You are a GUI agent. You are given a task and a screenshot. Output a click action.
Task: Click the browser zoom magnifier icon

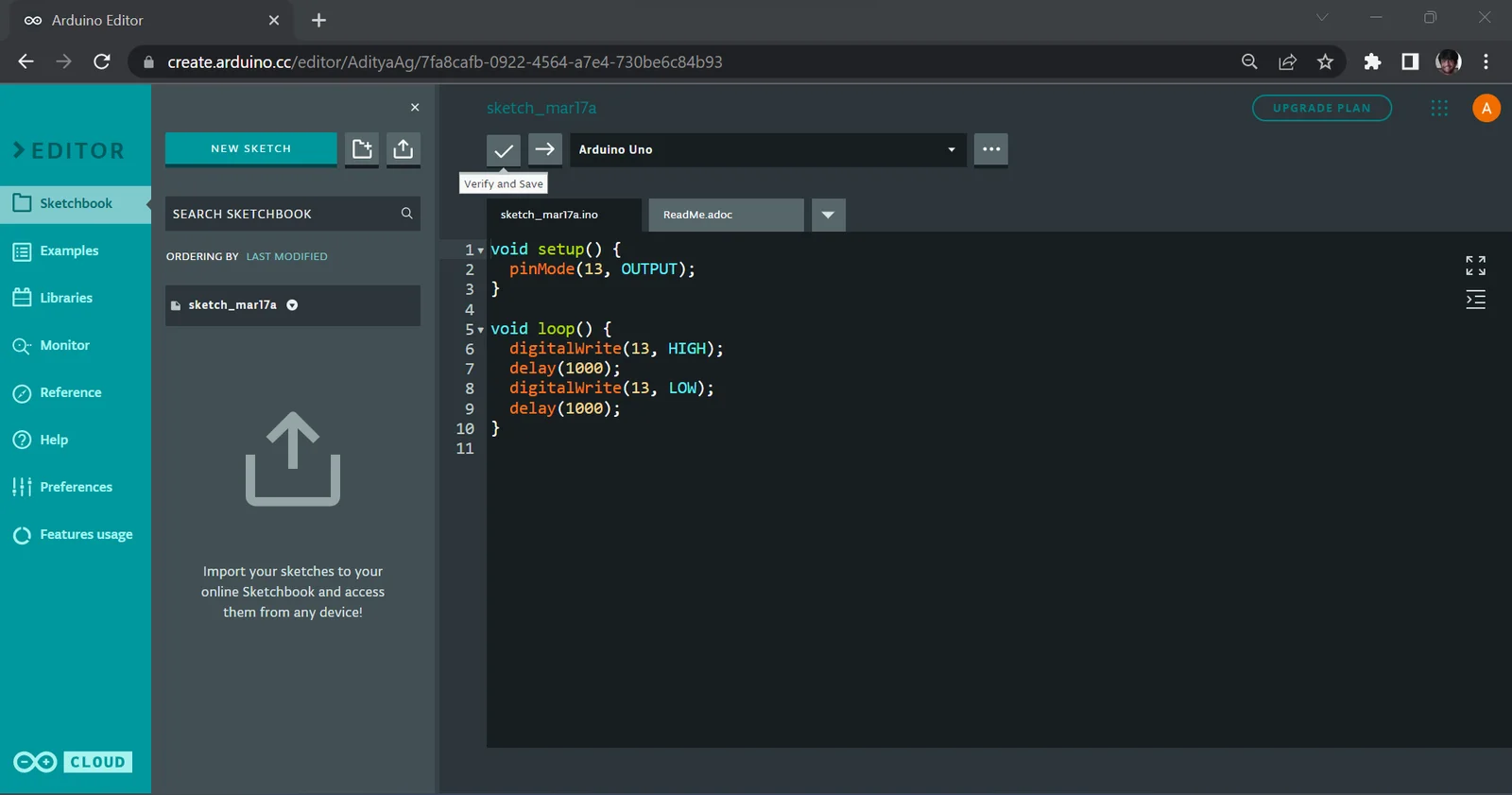pyautogui.click(x=1249, y=61)
